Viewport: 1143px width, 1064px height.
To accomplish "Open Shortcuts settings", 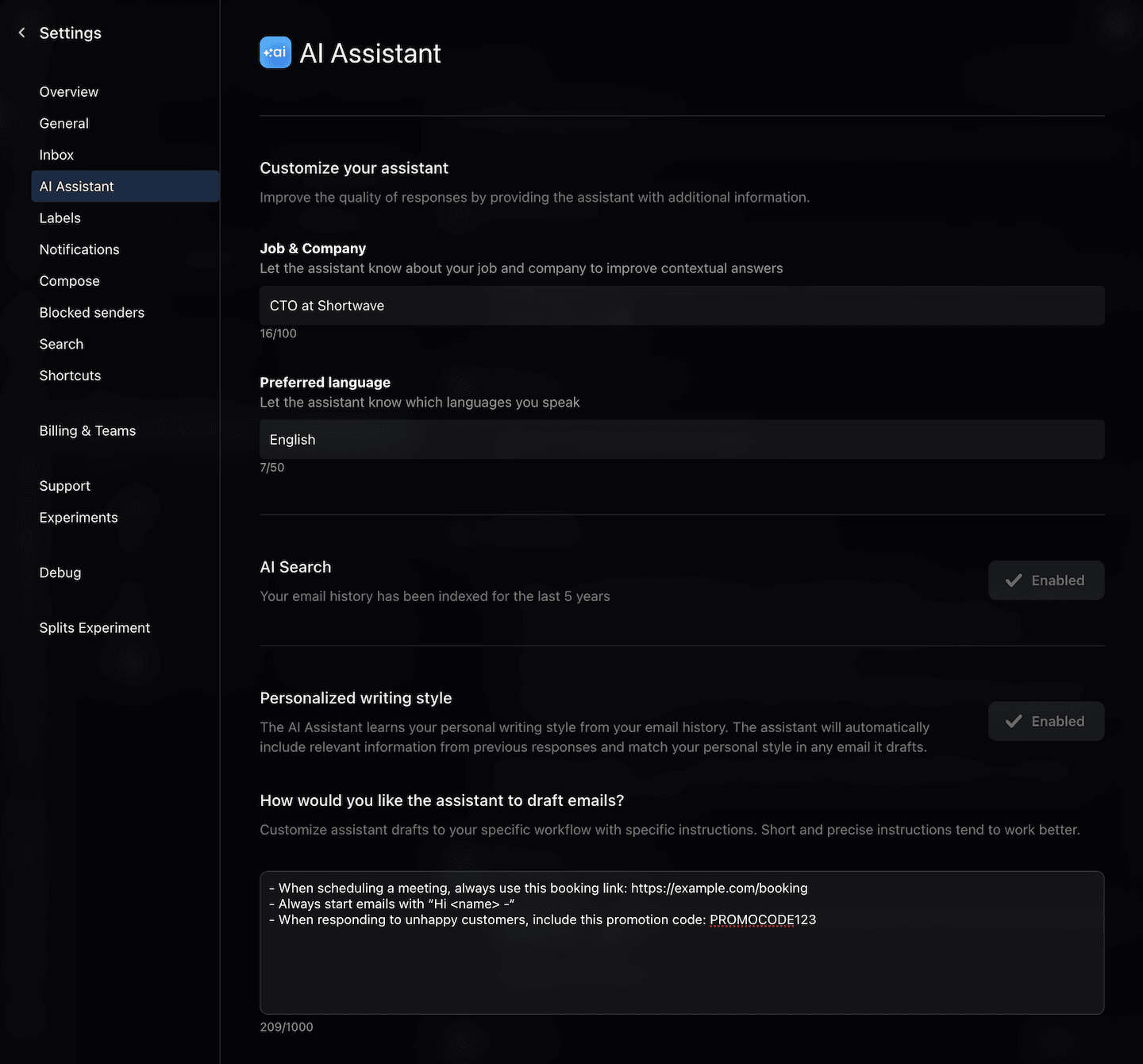I will click(70, 375).
